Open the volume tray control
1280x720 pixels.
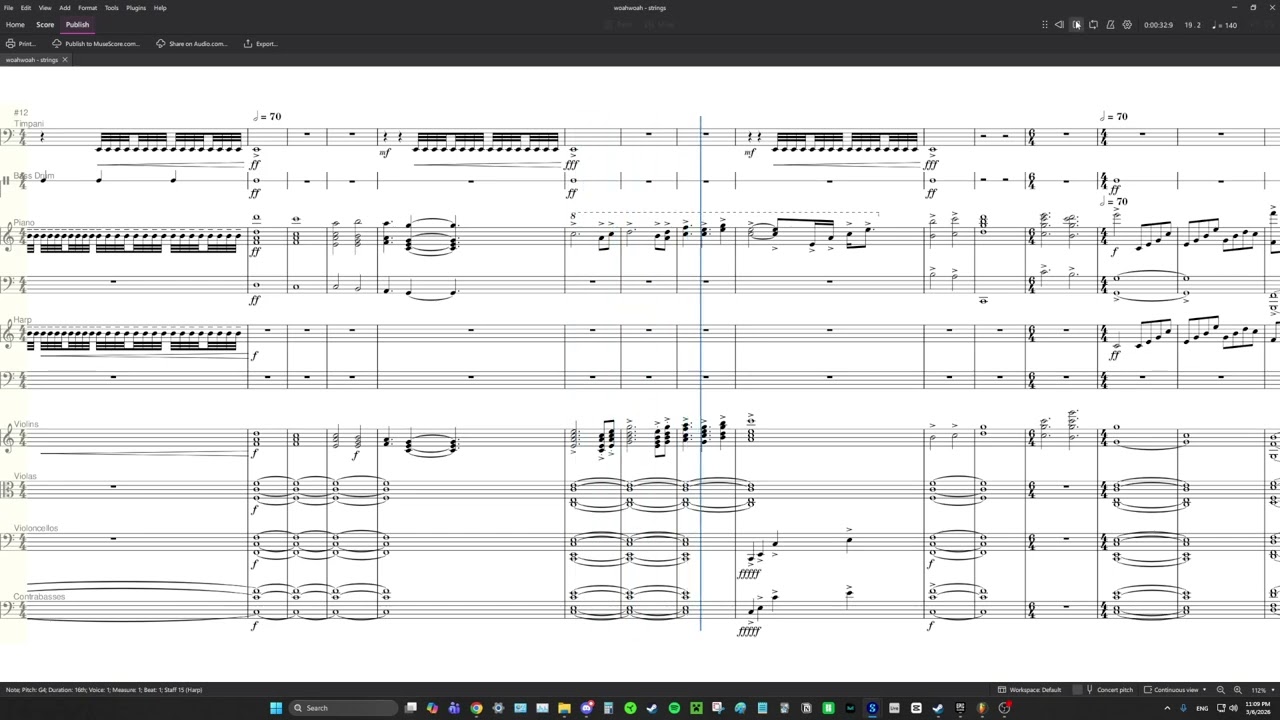[x=1233, y=708]
